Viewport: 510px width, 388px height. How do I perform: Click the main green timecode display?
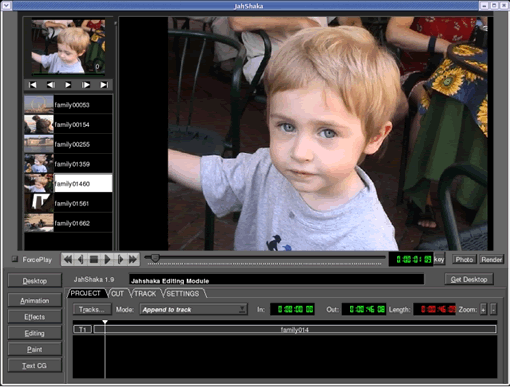[x=411, y=259]
